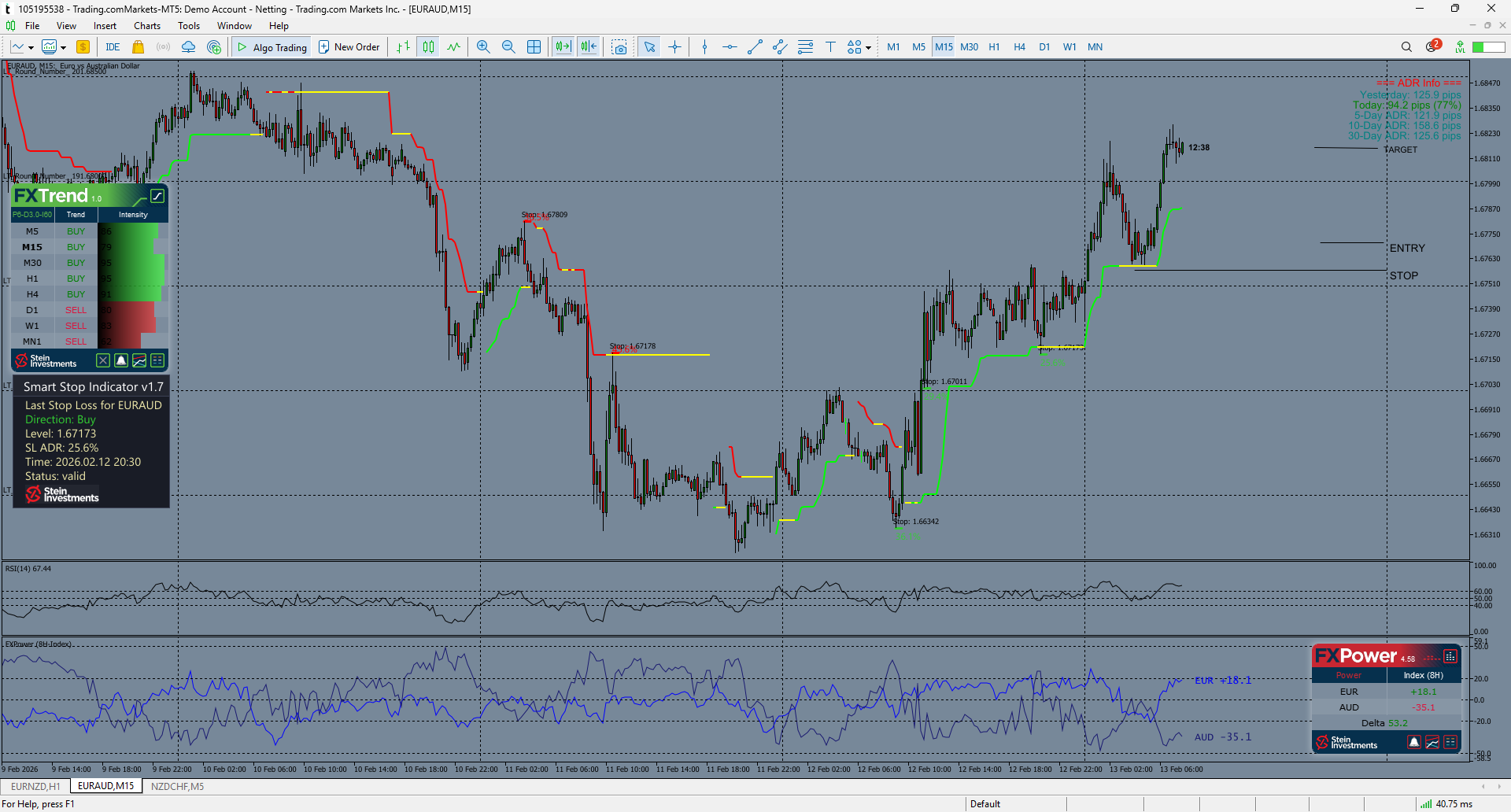Click FX Power header calculator icon

click(1450, 656)
